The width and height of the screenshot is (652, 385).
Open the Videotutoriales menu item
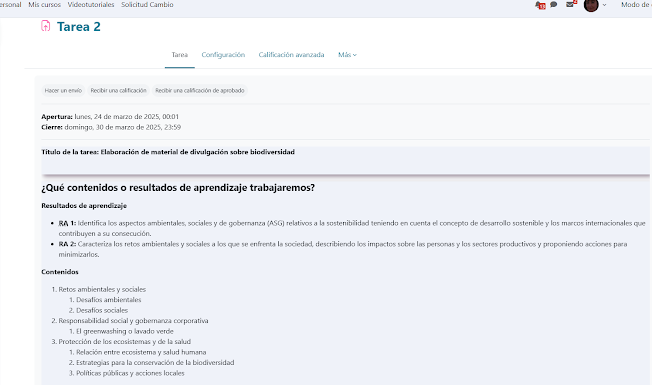(x=91, y=5)
